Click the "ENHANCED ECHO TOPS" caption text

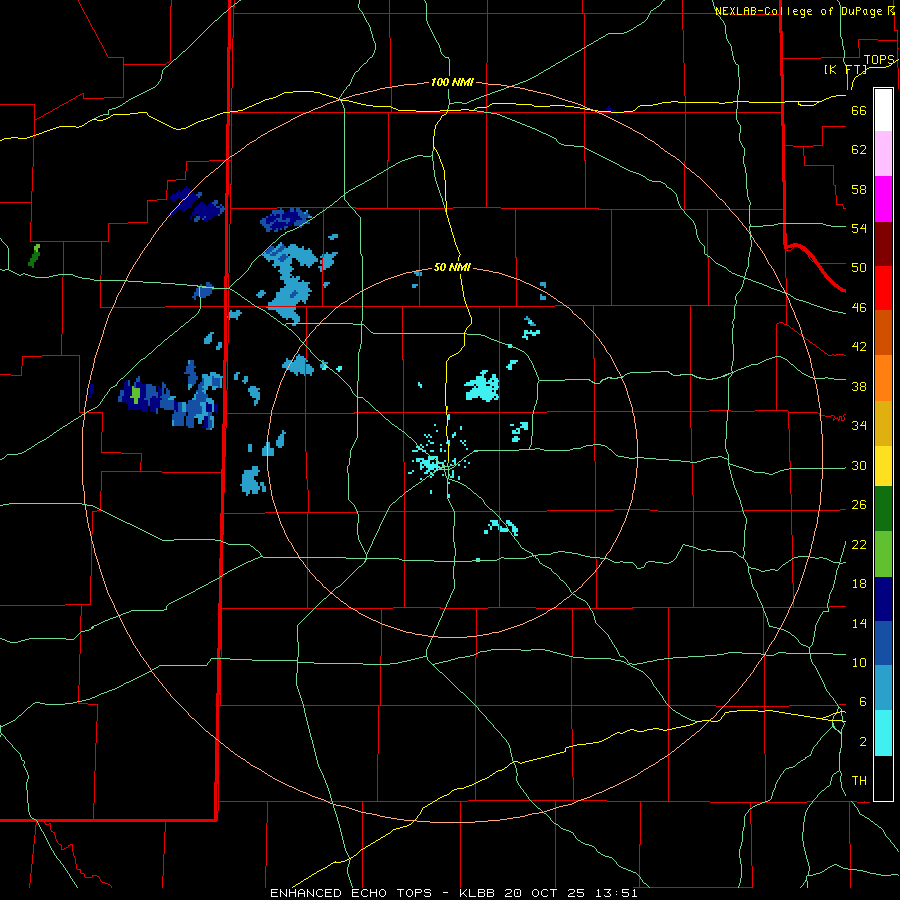[351, 893]
